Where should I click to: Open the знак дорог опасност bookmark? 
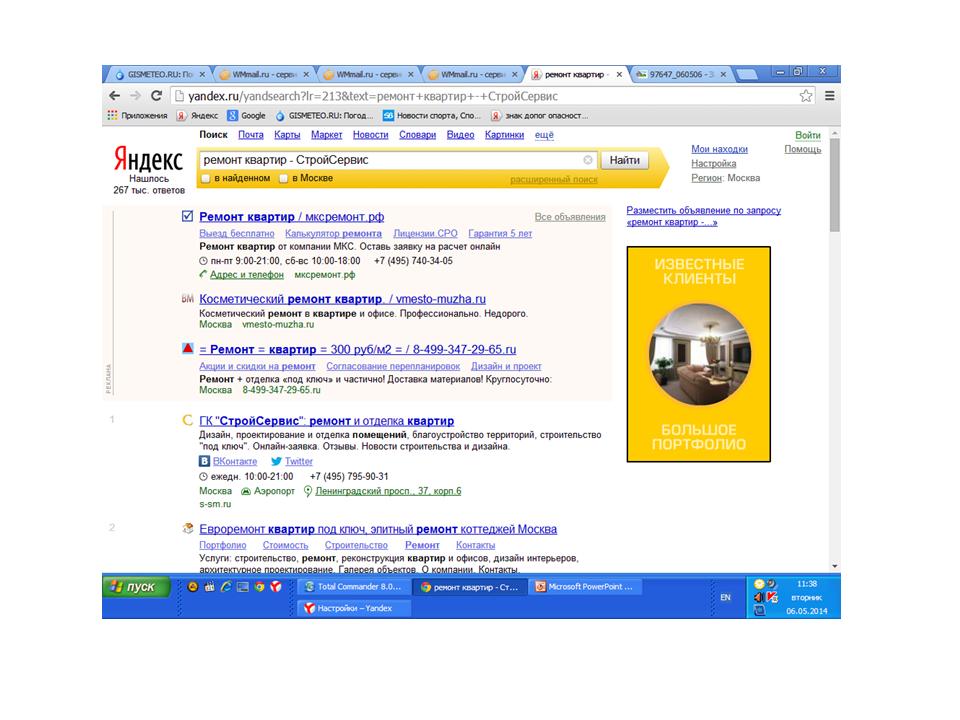[539, 115]
